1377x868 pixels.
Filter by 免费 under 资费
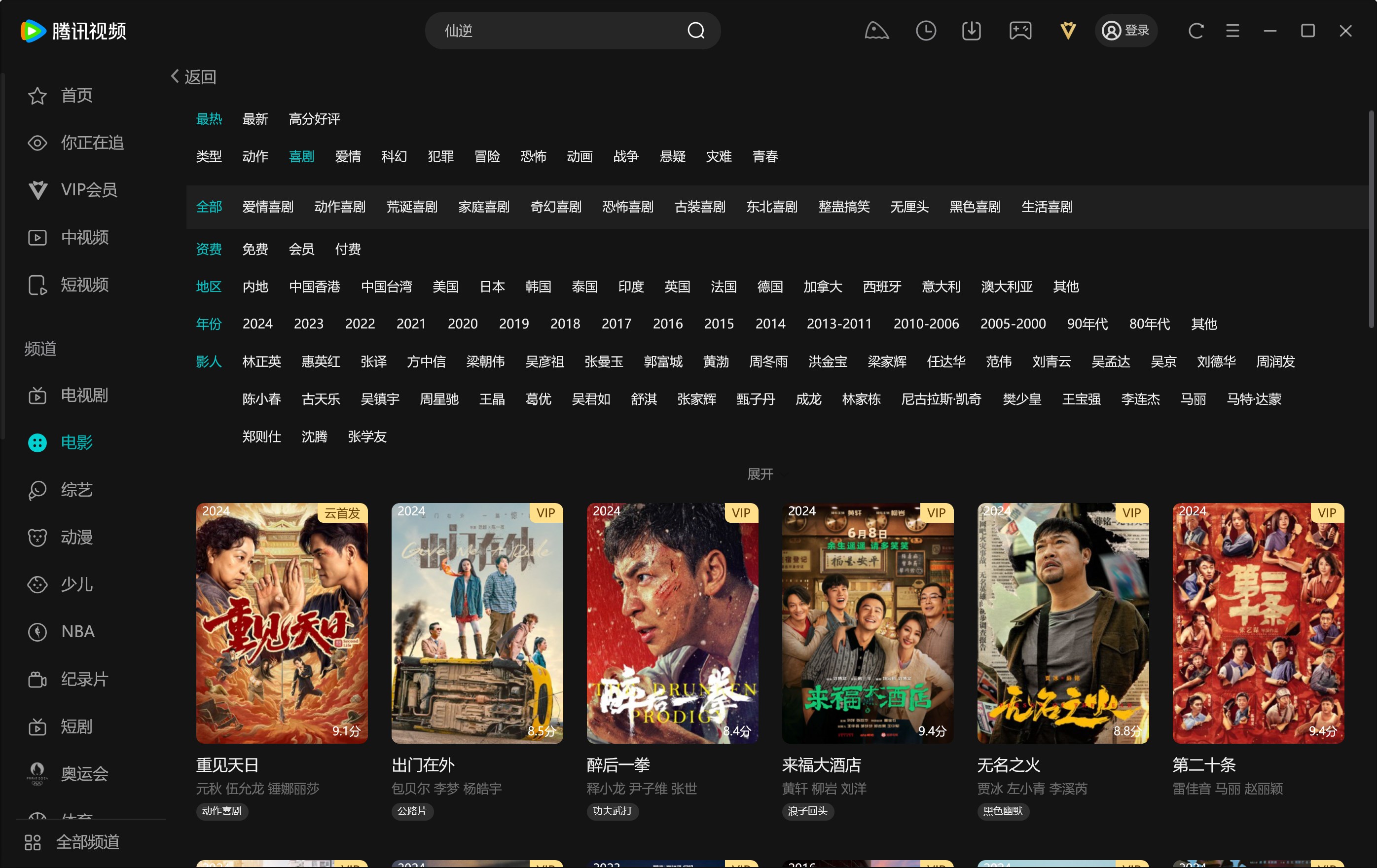[x=254, y=249]
